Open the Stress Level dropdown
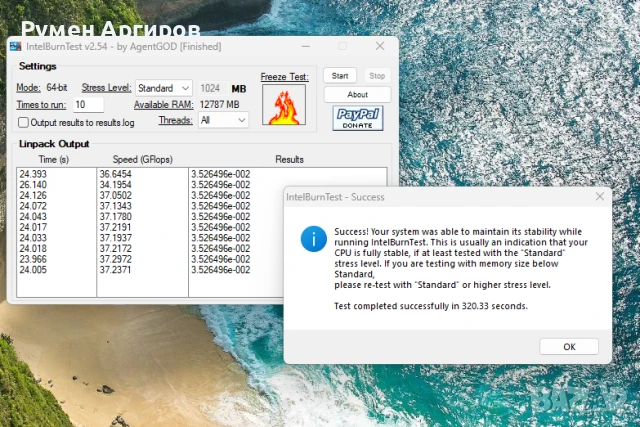Viewport: 640px width, 427px height. point(164,88)
